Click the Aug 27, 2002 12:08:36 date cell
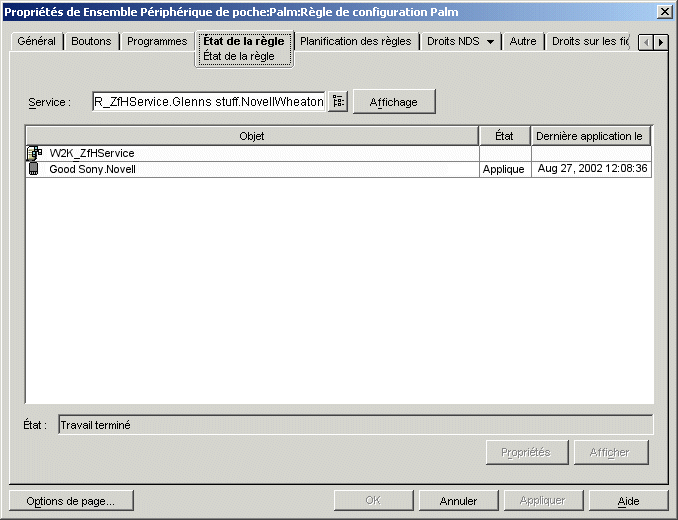The width and height of the screenshot is (678, 520). pos(592,169)
